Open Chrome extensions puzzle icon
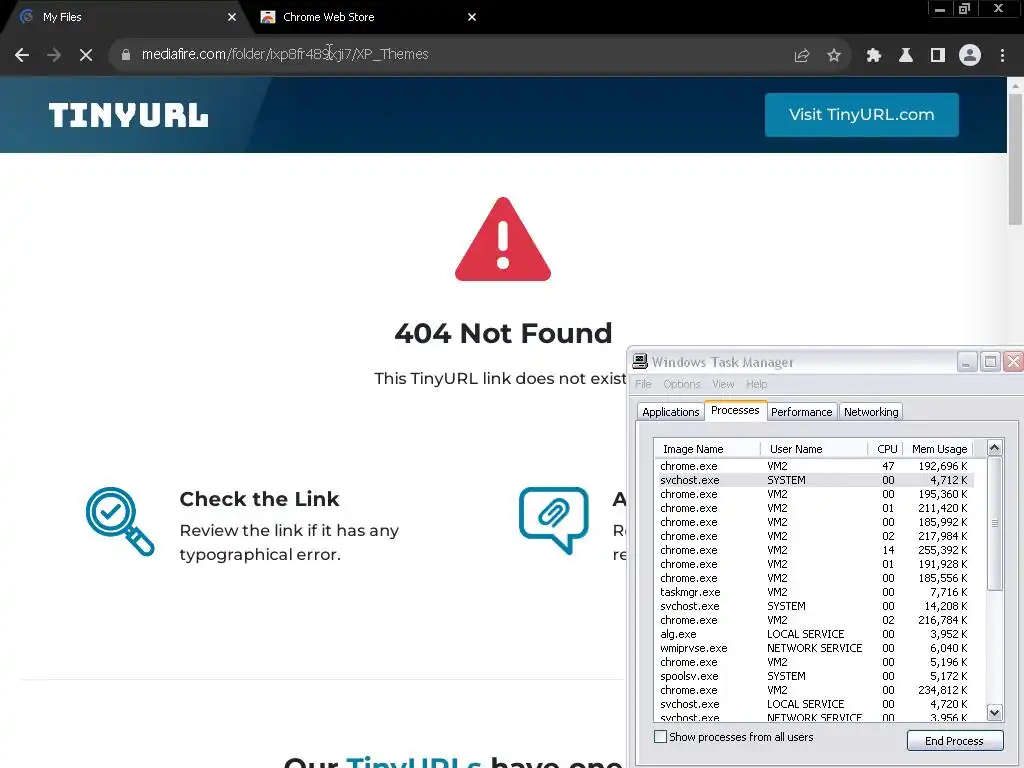 (873, 56)
